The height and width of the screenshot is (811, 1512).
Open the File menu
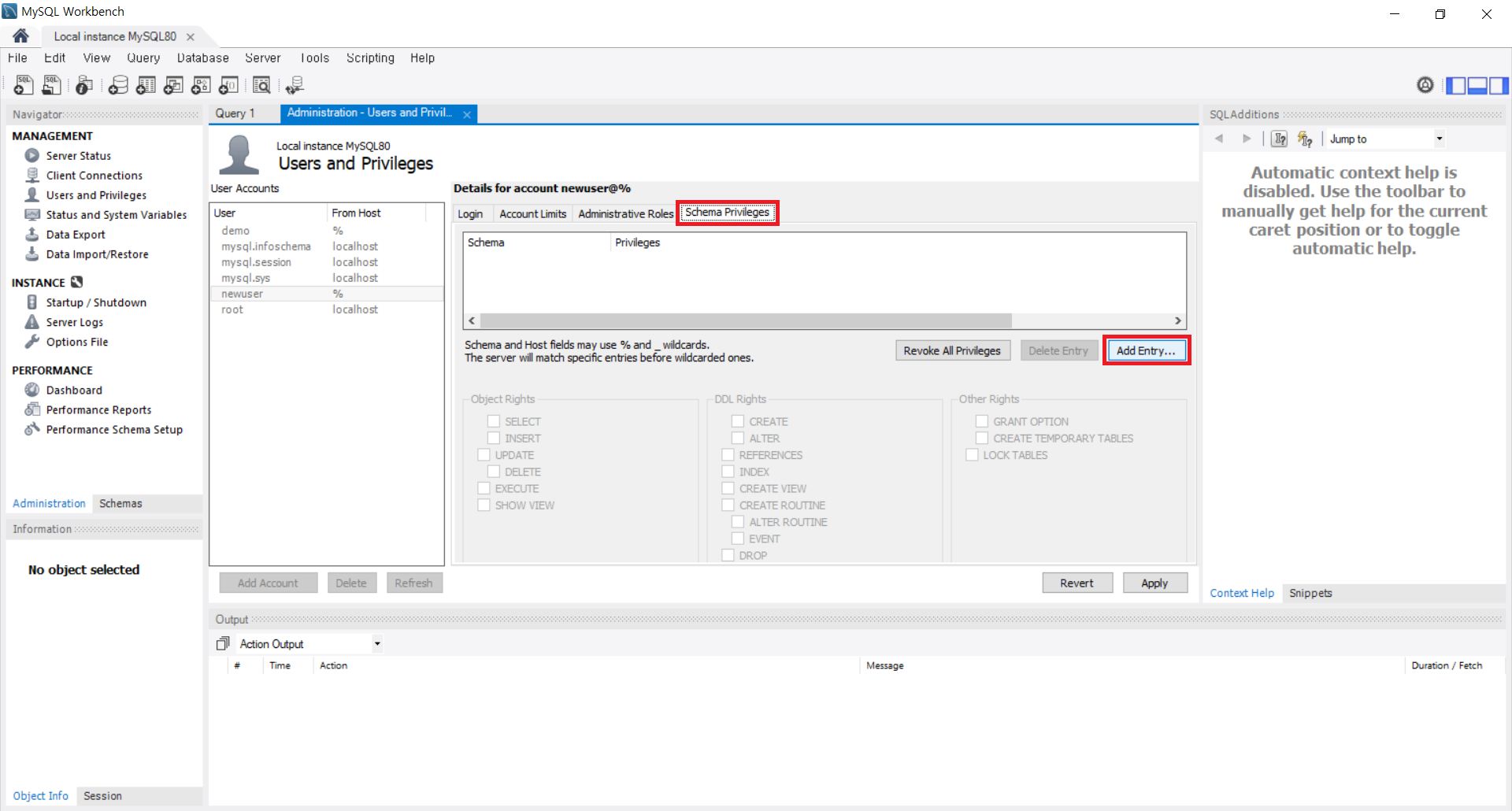pyautogui.click(x=17, y=58)
